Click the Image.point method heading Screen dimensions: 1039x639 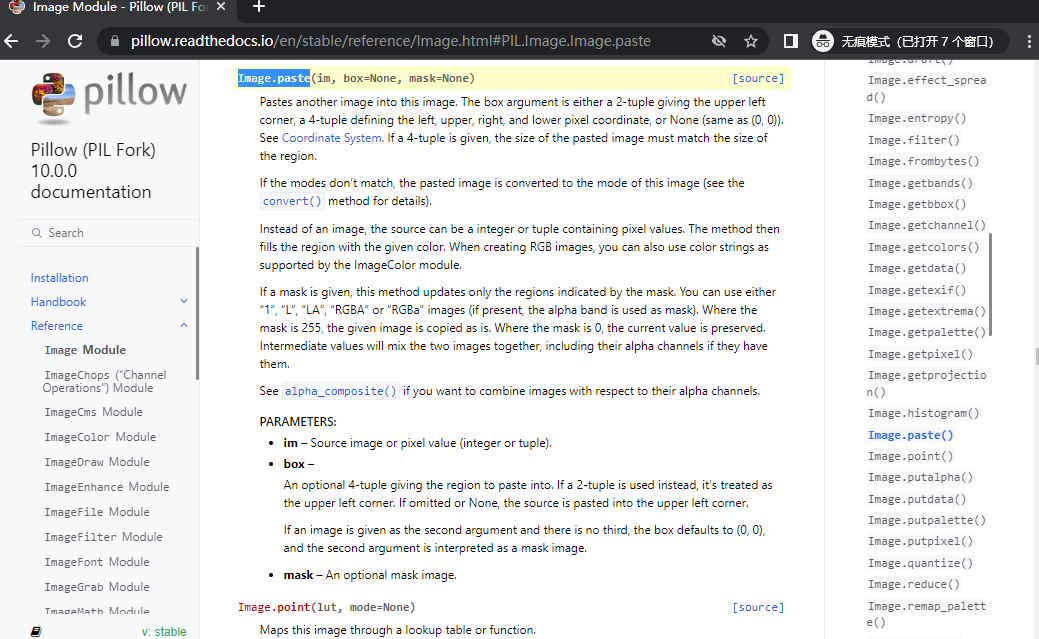click(327, 607)
